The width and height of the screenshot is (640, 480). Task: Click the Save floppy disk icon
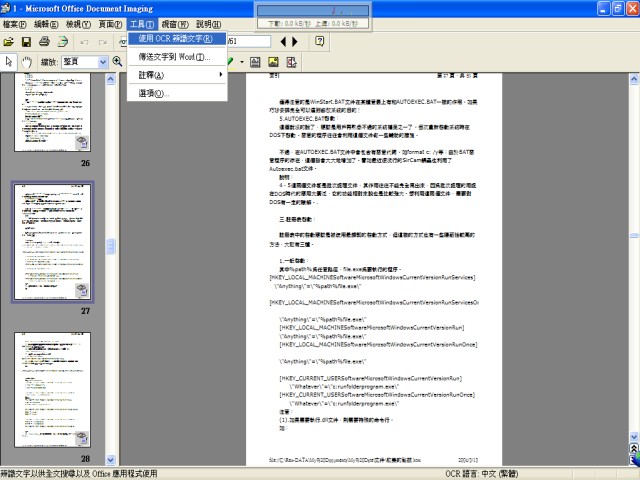(27, 42)
